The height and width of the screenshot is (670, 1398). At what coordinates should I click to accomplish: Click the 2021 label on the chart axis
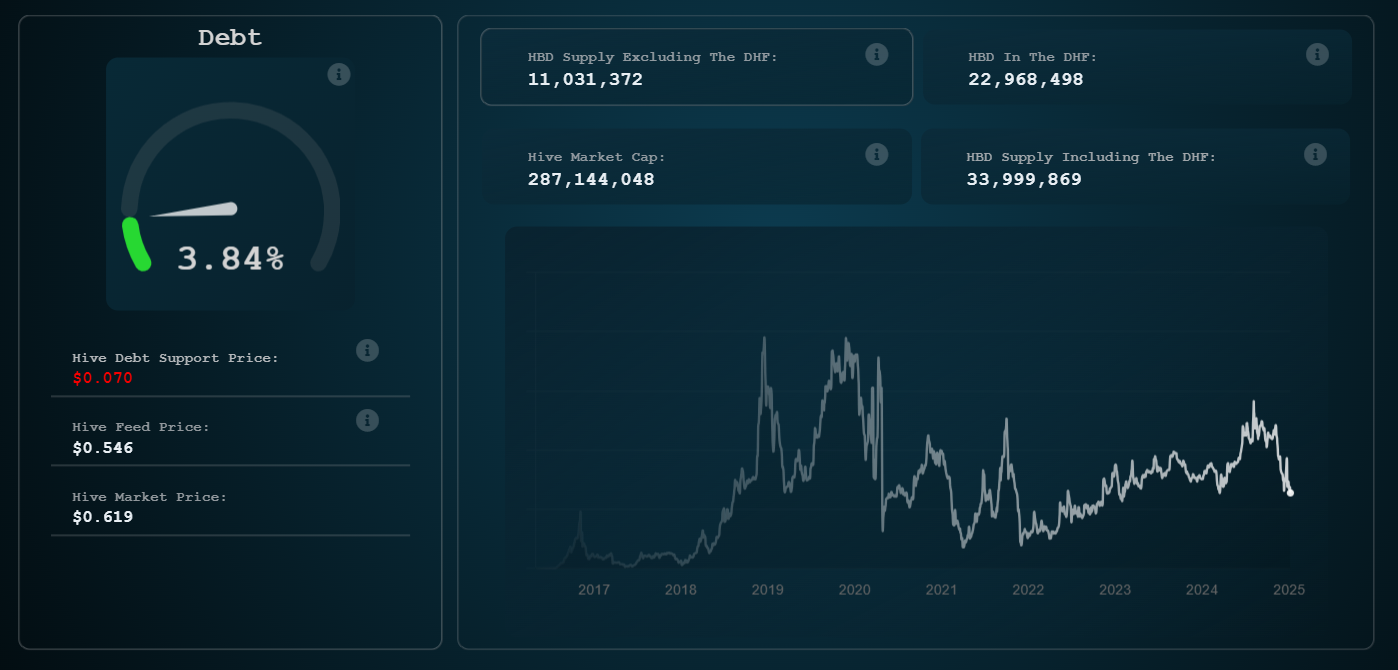(x=941, y=590)
